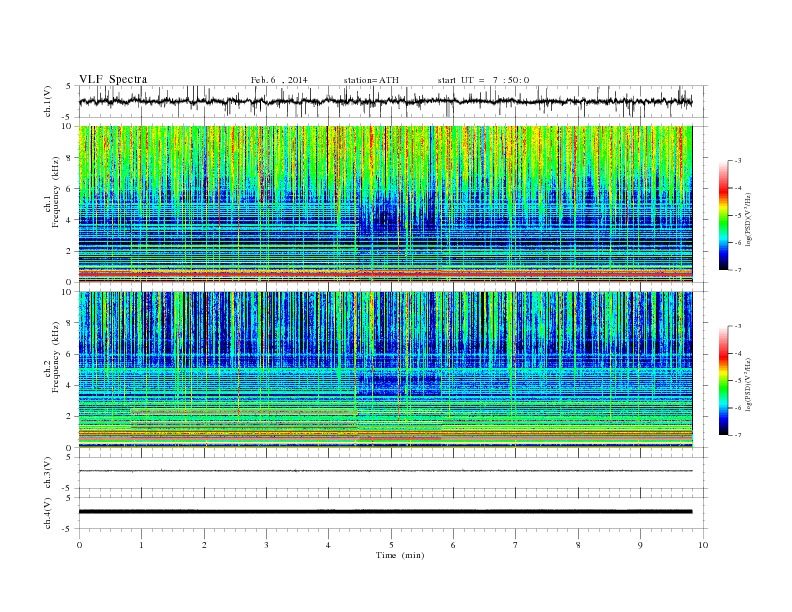Click the time axis tick label '8'
This screenshot has width=792, height=612.
(578, 545)
